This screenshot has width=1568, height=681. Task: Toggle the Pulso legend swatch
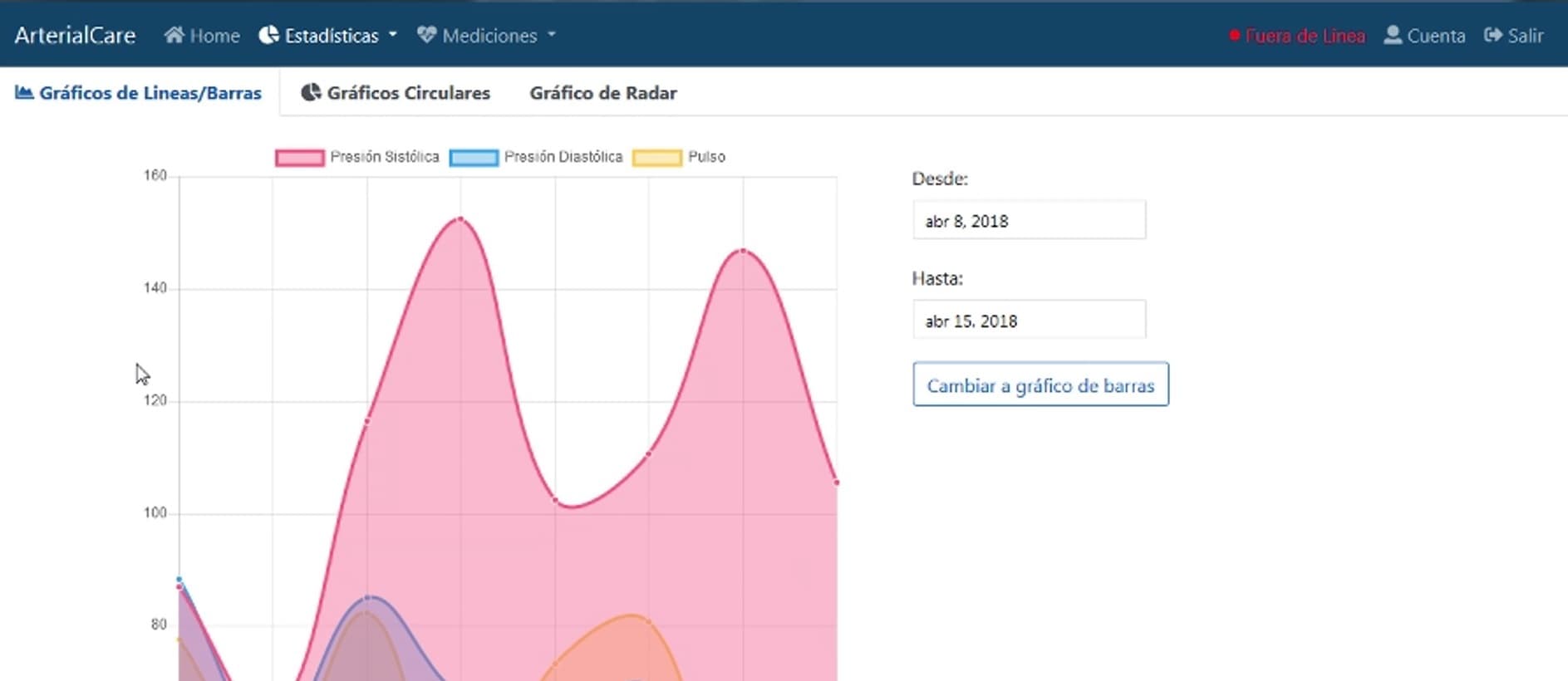coord(657,158)
